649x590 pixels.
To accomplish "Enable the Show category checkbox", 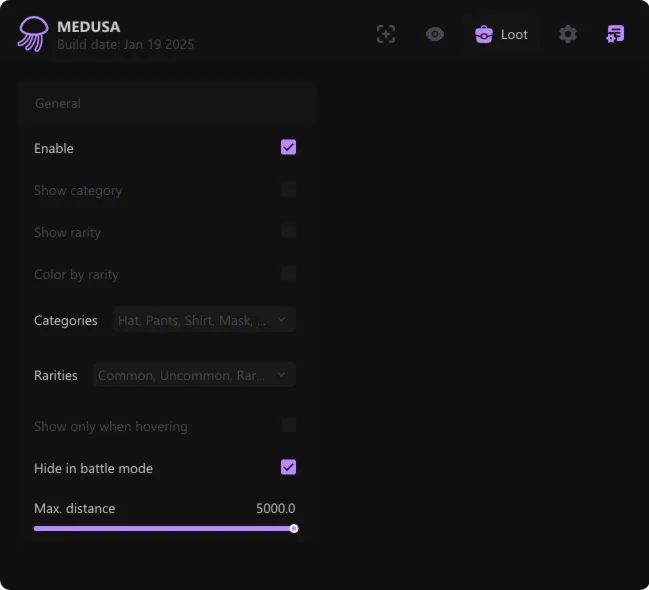I will 288,190.
